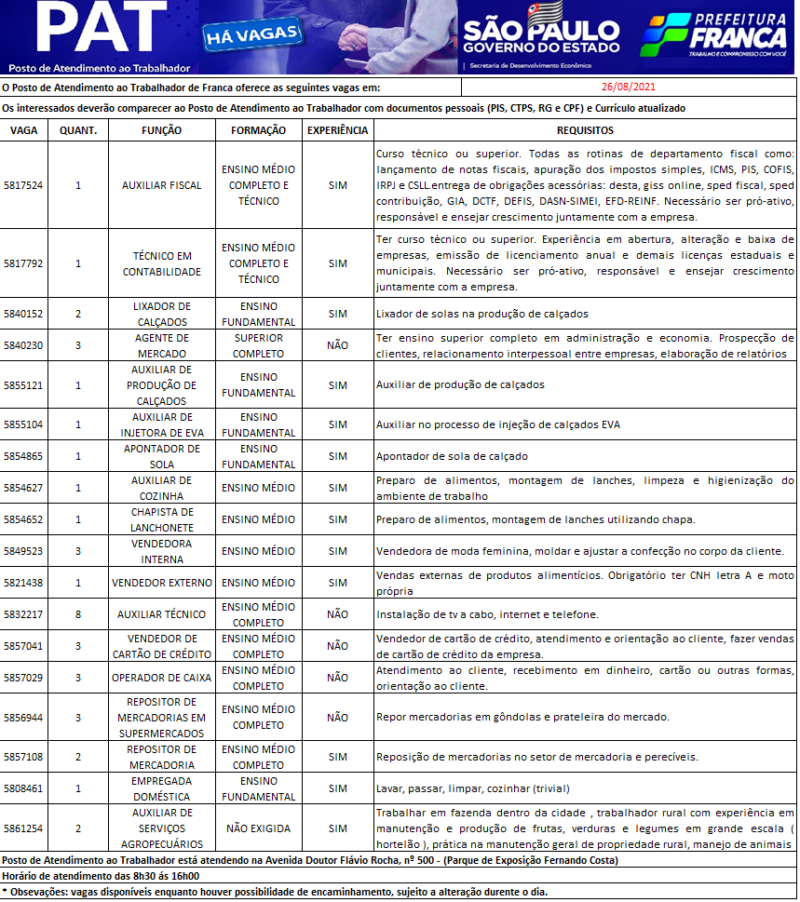Click 'Secretaria de Desenvolvimento Econômico' banner text
Screen dimensions: 800x902
coord(530,66)
